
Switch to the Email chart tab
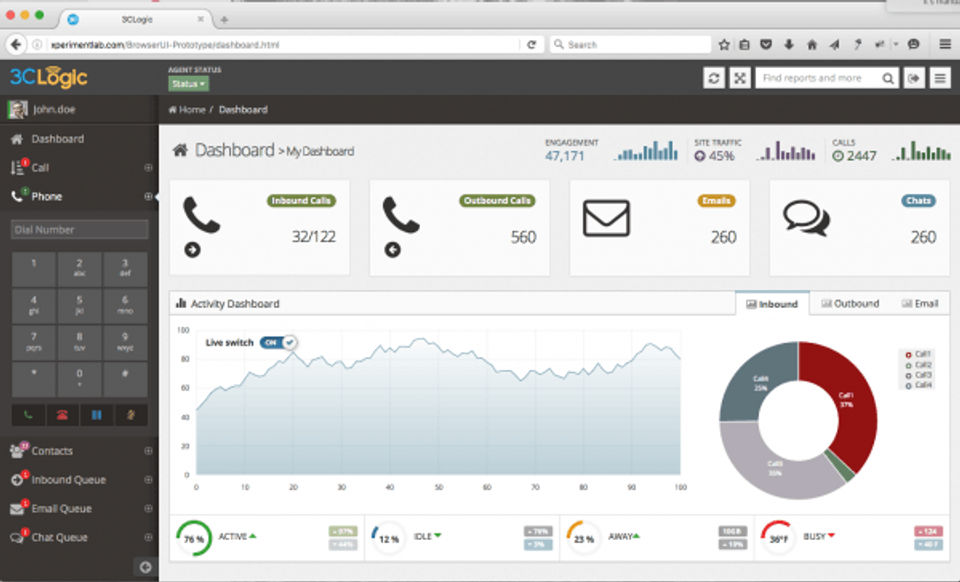[920, 304]
